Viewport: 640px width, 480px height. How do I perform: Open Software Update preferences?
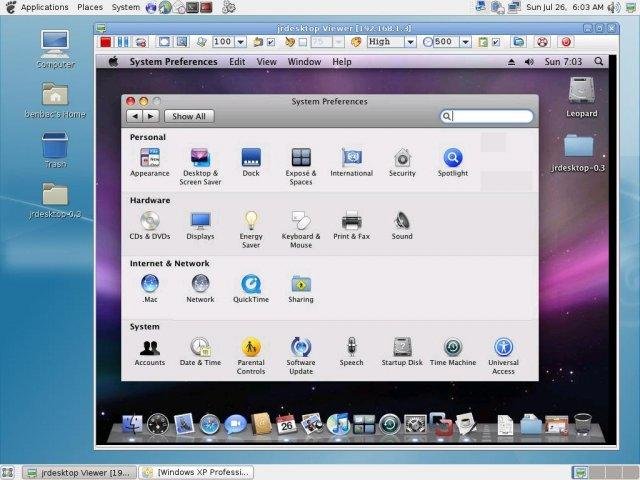pos(301,356)
